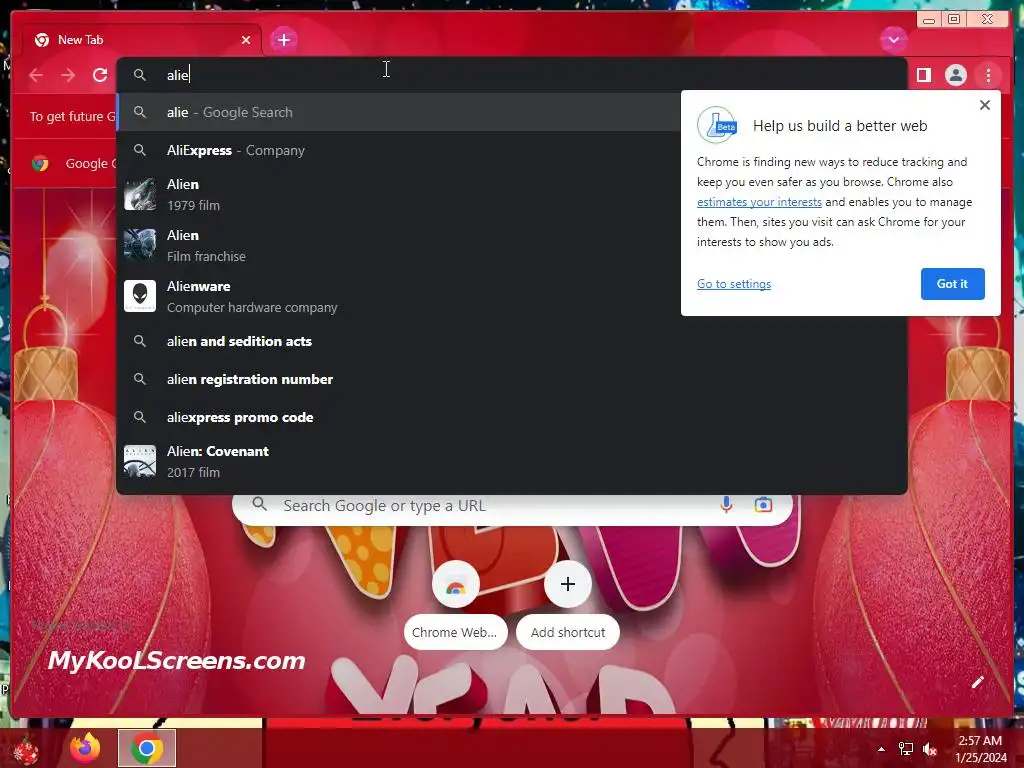The width and height of the screenshot is (1024, 768).
Task: Open the 'Go to settings' link
Action: (733, 283)
